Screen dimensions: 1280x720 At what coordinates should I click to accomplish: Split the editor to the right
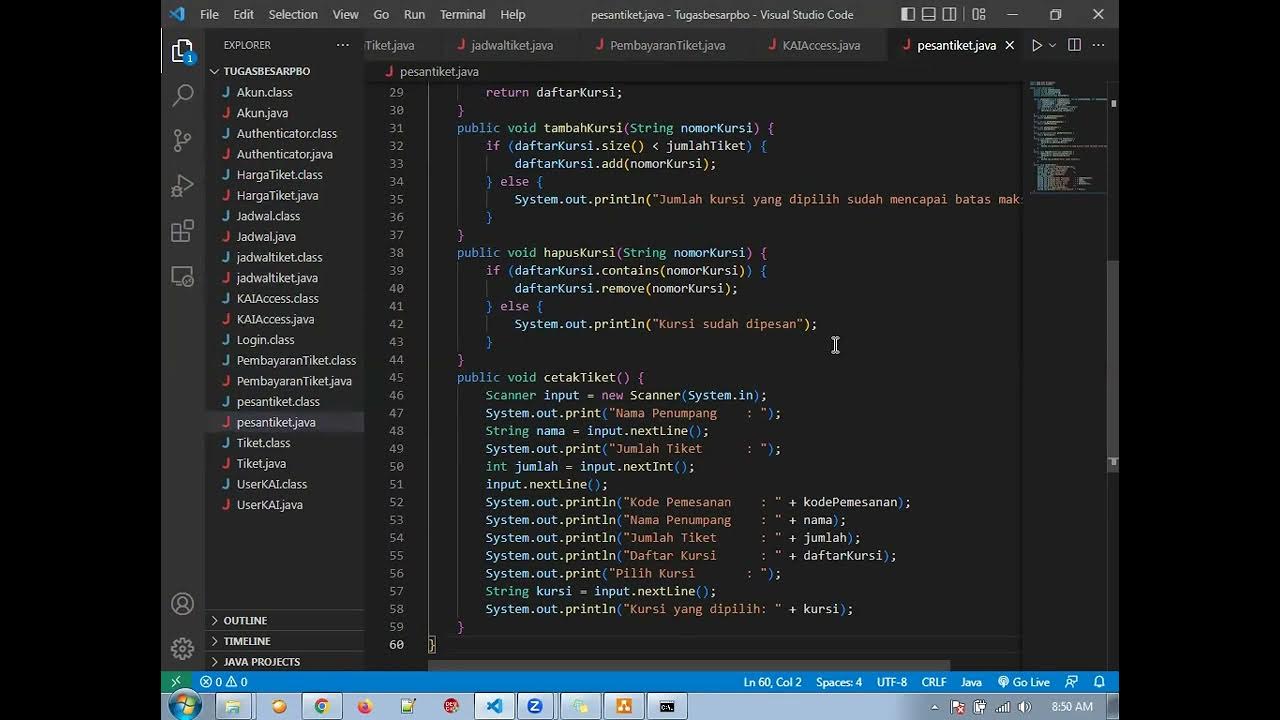[1074, 45]
